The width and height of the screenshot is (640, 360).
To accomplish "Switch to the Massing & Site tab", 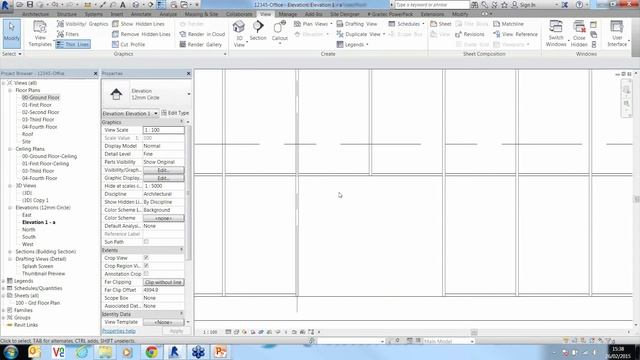I will click(201, 14).
